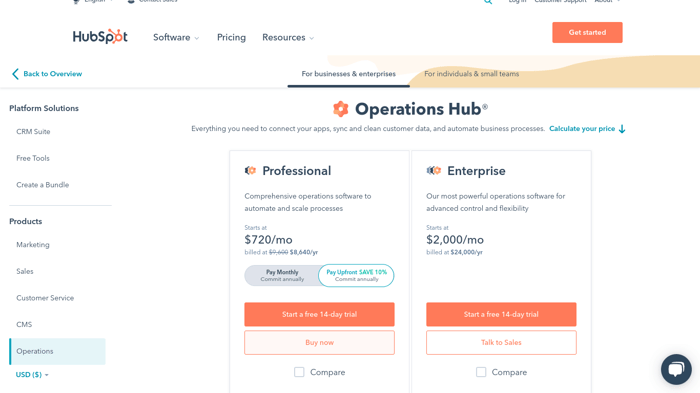700x393 pixels.
Task: Click the $2,000/mo price text
Action: click(455, 240)
